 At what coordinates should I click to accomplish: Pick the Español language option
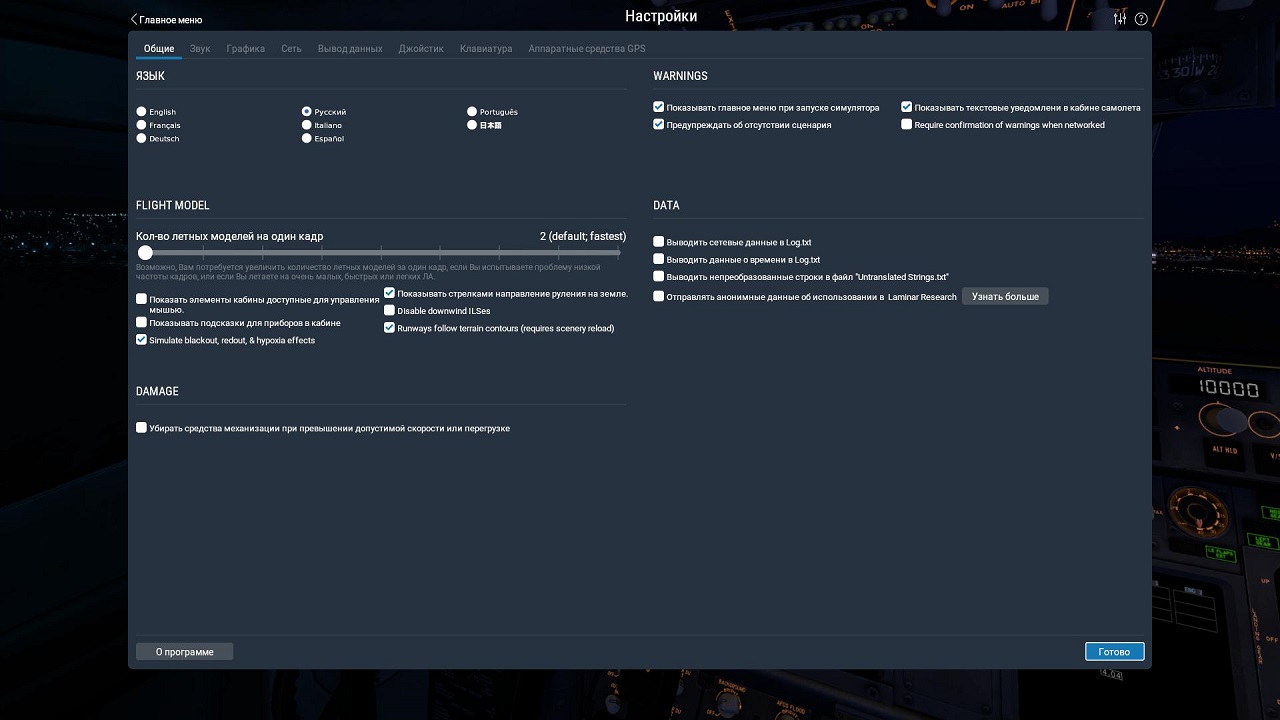[307, 139]
